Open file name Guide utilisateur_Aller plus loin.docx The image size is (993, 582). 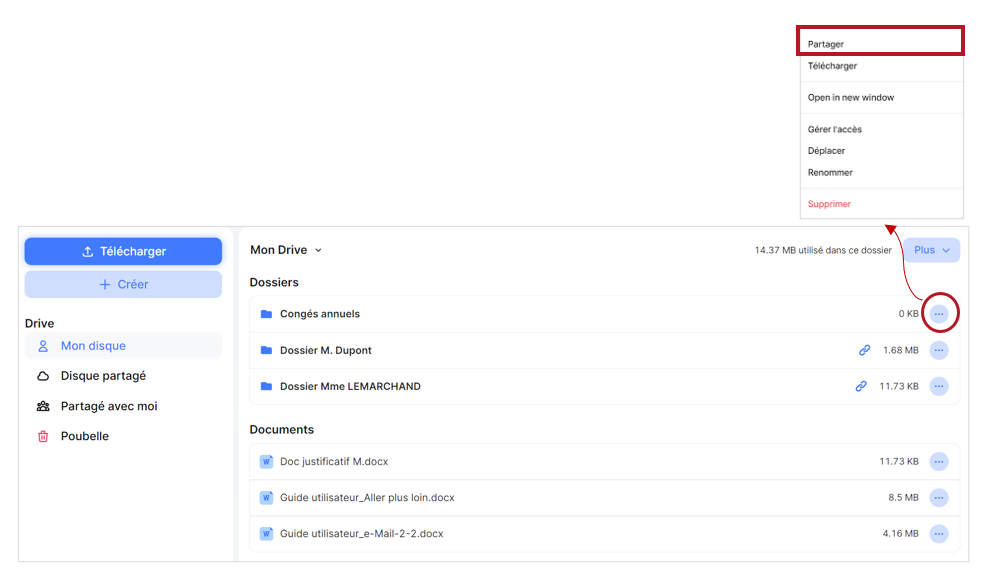click(367, 498)
